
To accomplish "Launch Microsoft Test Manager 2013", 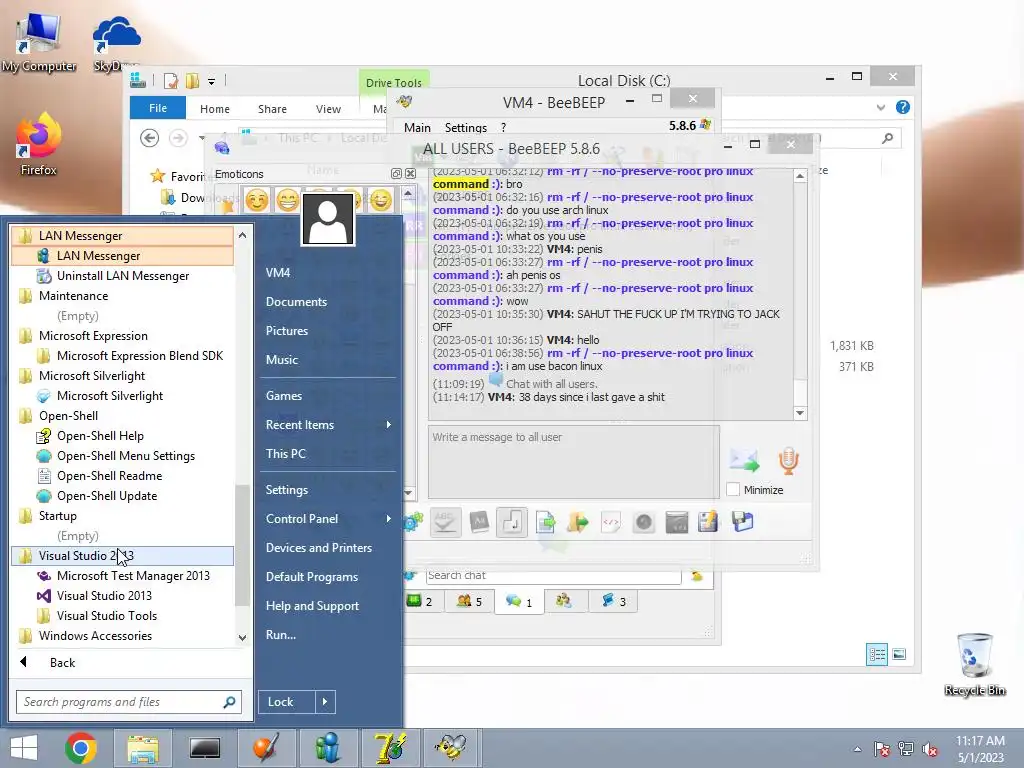I will point(123,576).
